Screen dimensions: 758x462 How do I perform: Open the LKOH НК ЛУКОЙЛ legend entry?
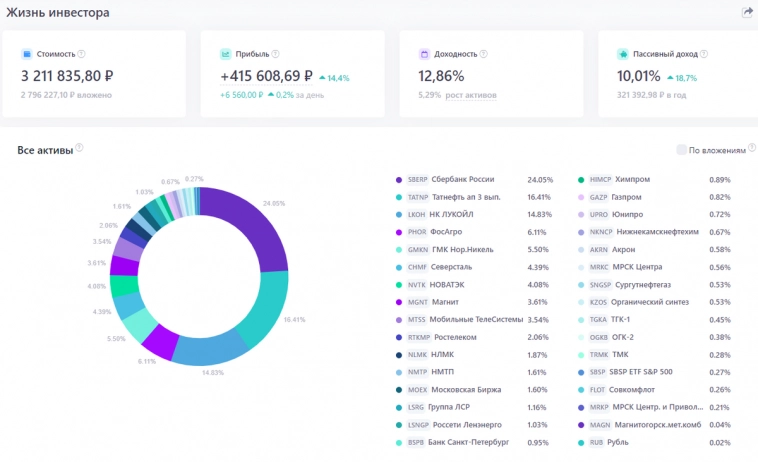[474, 215]
